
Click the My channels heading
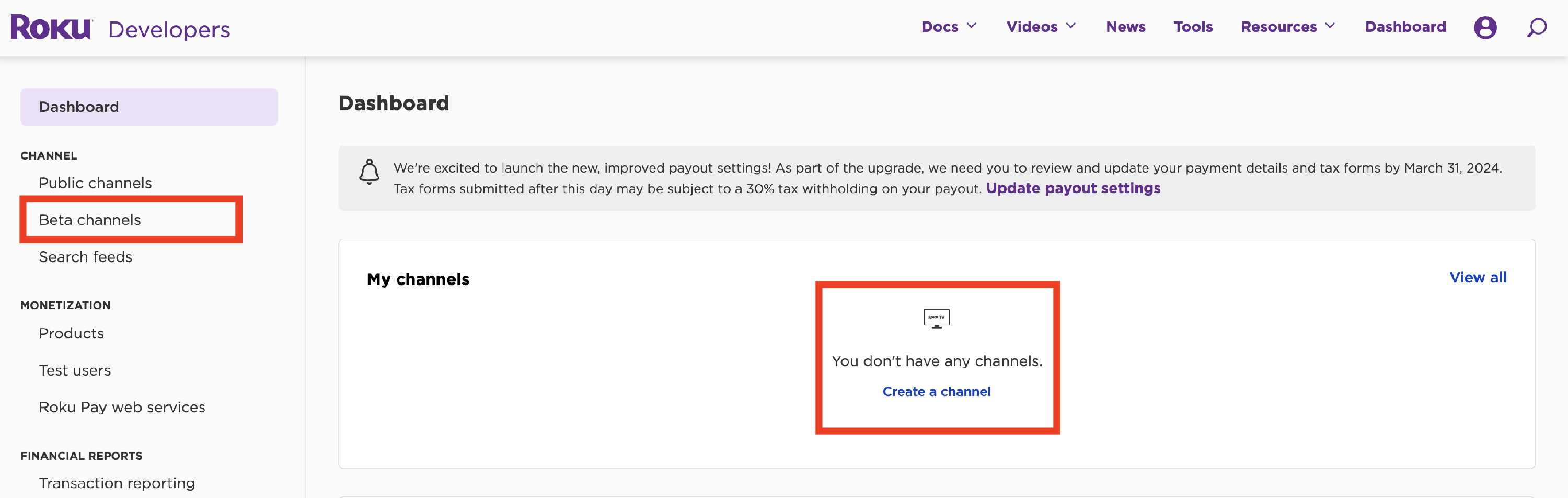[418, 279]
